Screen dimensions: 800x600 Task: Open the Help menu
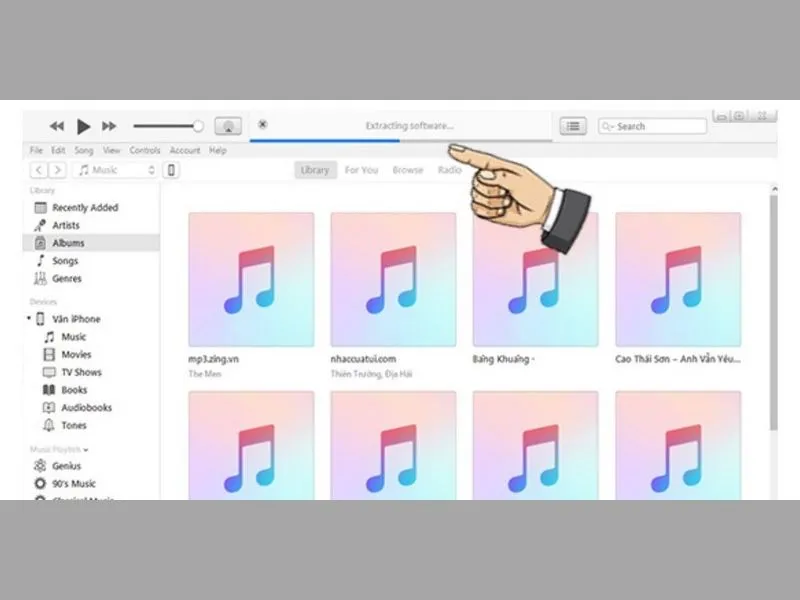(x=218, y=151)
